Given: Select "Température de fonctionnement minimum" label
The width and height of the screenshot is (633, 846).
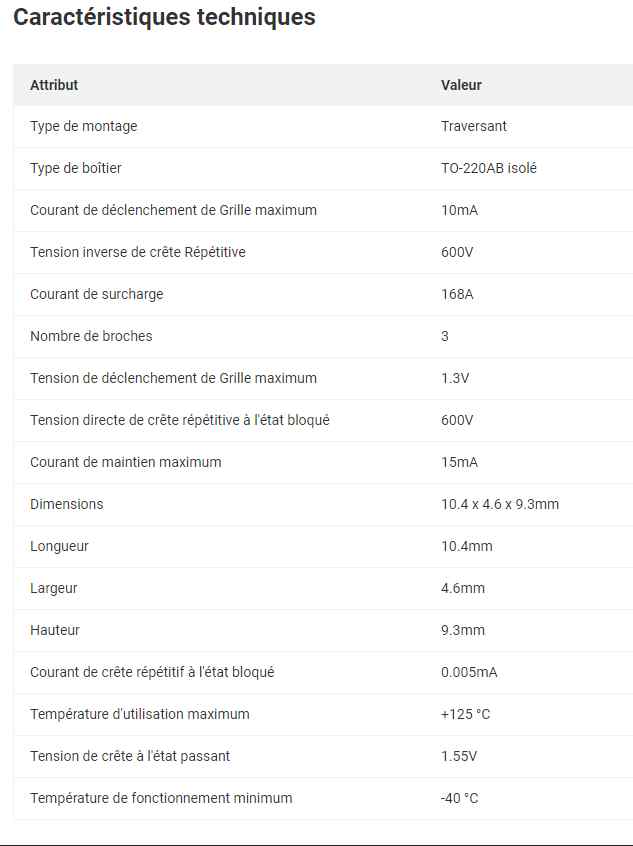Looking at the screenshot, I should (161, 798).
